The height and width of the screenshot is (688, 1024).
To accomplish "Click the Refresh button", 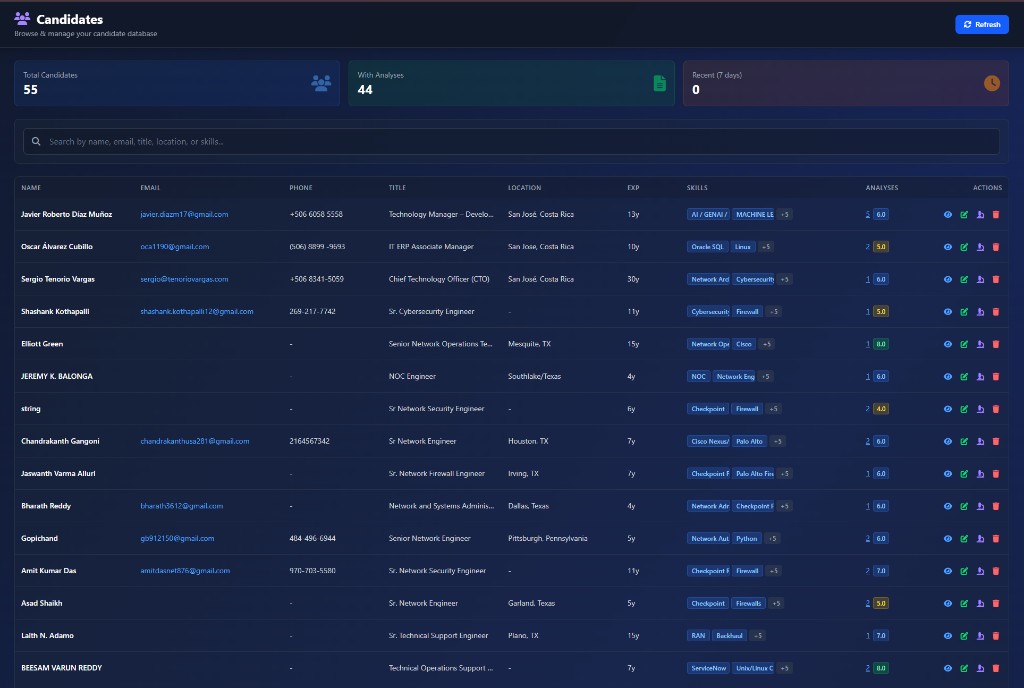I will click(x=982, y=24).
